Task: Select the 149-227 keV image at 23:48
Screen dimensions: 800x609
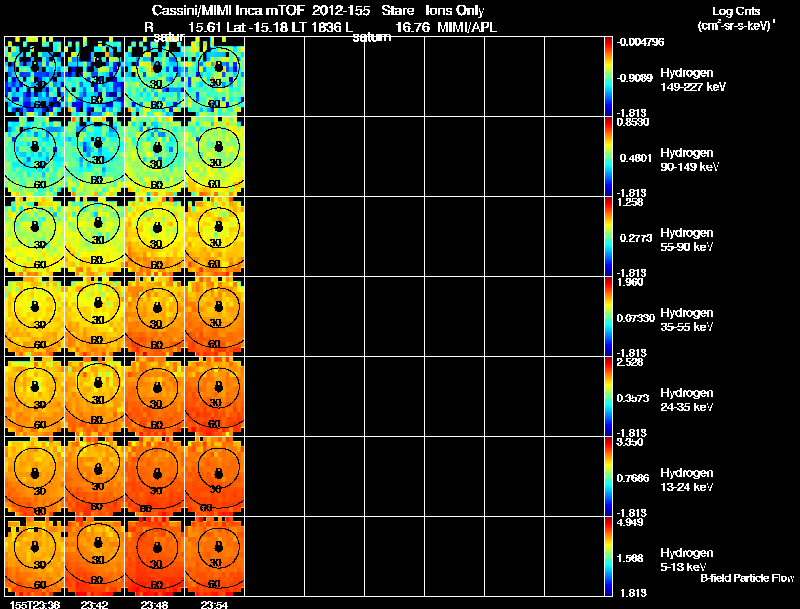Action: [x=155, y=76]
